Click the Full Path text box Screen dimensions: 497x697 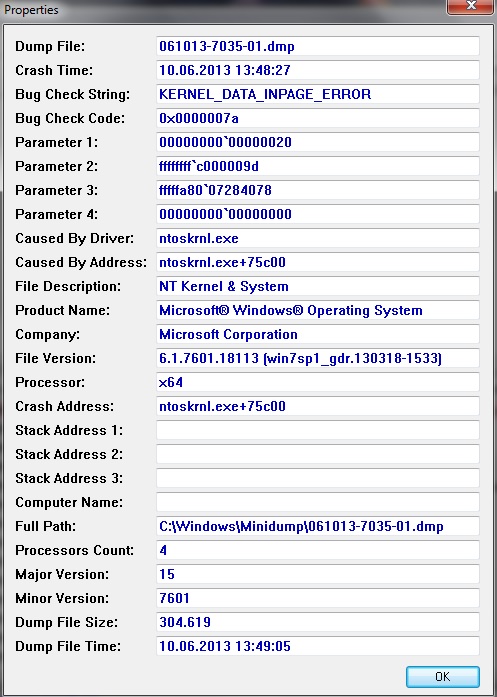point(318,526)
